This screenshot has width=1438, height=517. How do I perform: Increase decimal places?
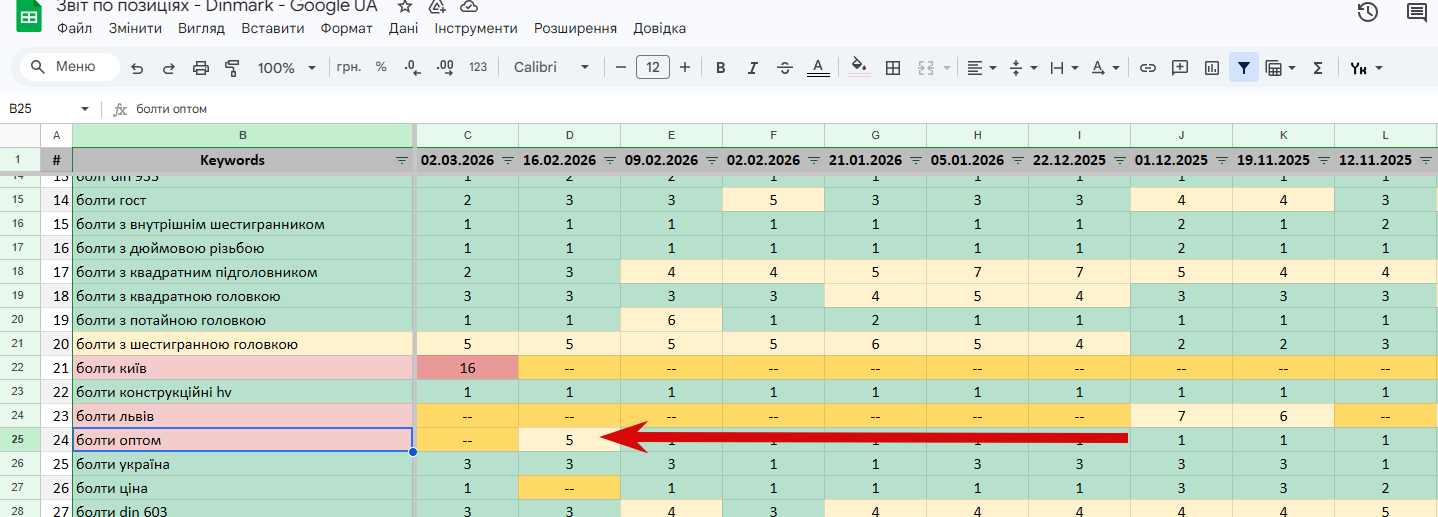coord(446,67)
